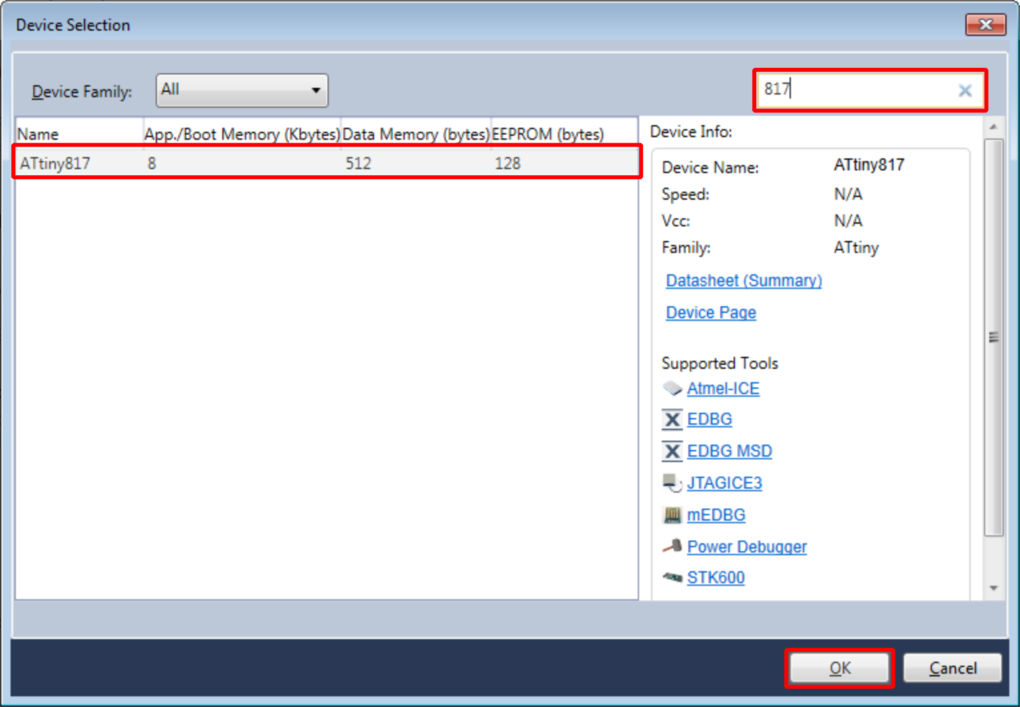Sort by App./Boot Memory column header
Viewport: 1020px width, 707px height.
pos(242,134)
